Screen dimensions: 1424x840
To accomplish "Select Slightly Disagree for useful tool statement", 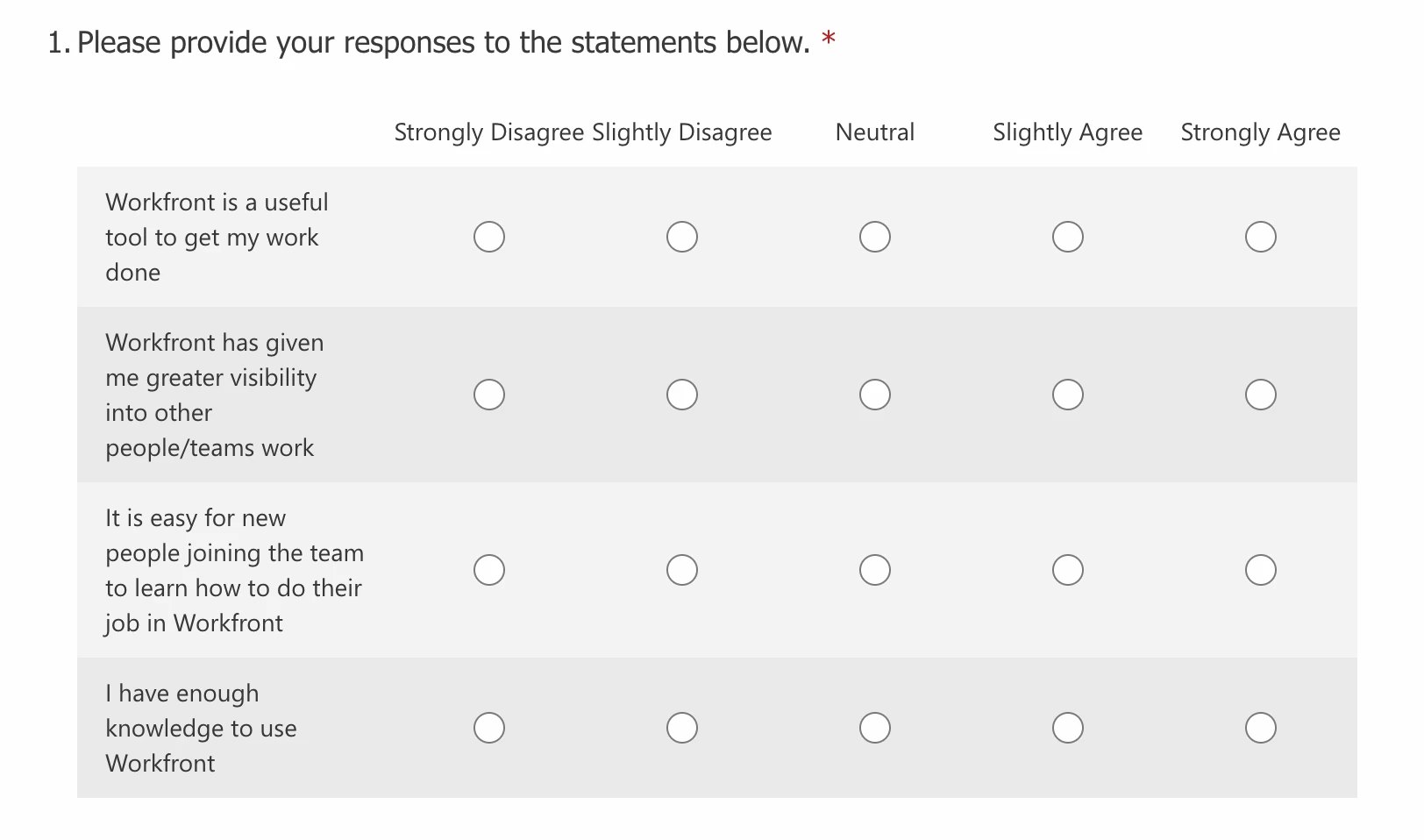I will 682,237.
